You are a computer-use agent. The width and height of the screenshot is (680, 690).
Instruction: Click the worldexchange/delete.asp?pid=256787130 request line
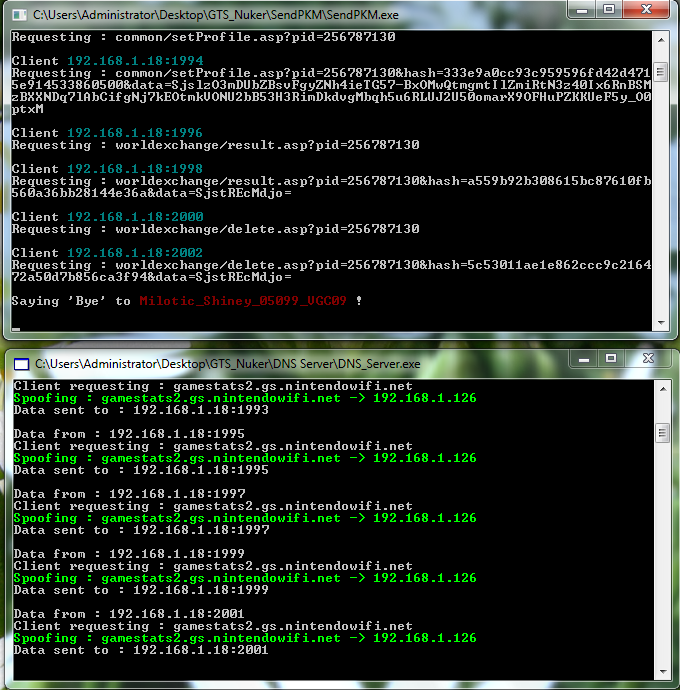(215, 229)
